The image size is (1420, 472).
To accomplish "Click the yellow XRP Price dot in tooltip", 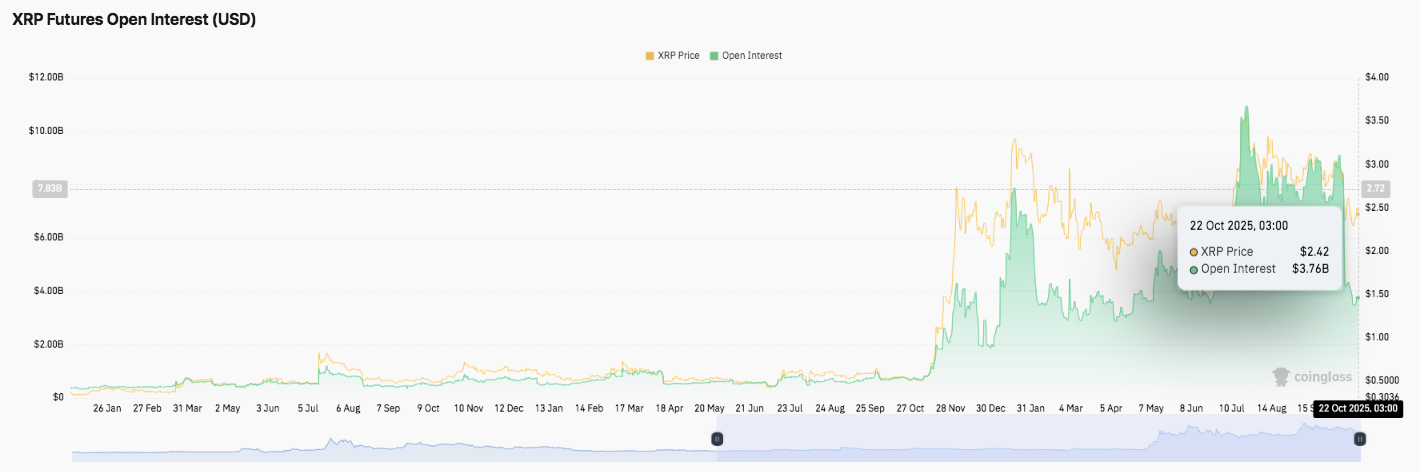I will [x=1194, y=252].
